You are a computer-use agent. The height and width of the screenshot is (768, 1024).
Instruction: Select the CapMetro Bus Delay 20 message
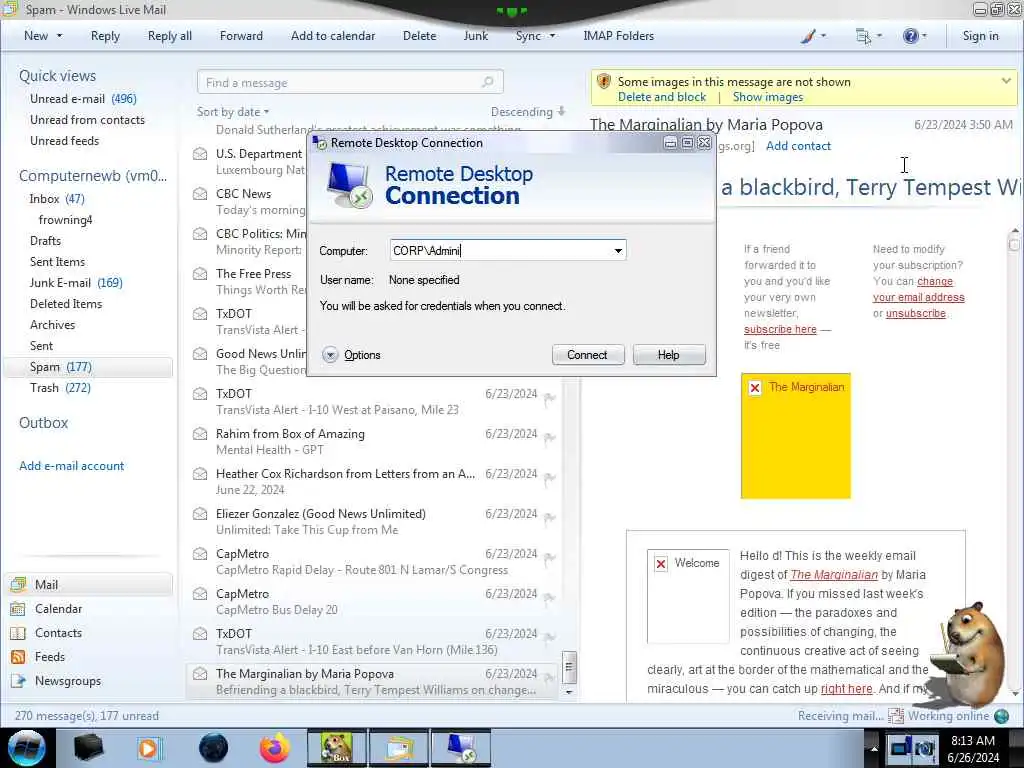pyautogui.click(x=374, y=601)
